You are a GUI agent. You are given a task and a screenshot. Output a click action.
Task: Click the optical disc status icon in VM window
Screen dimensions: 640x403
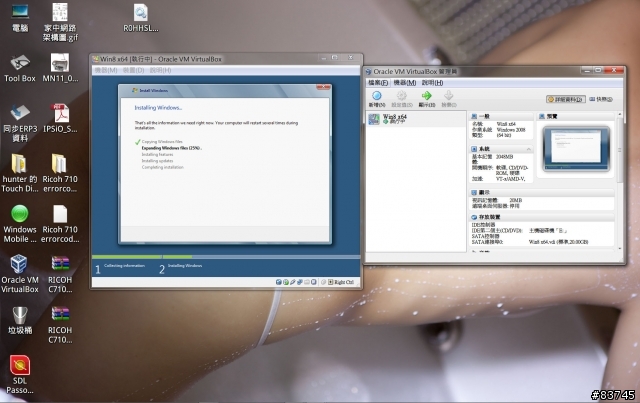[286, 282]
